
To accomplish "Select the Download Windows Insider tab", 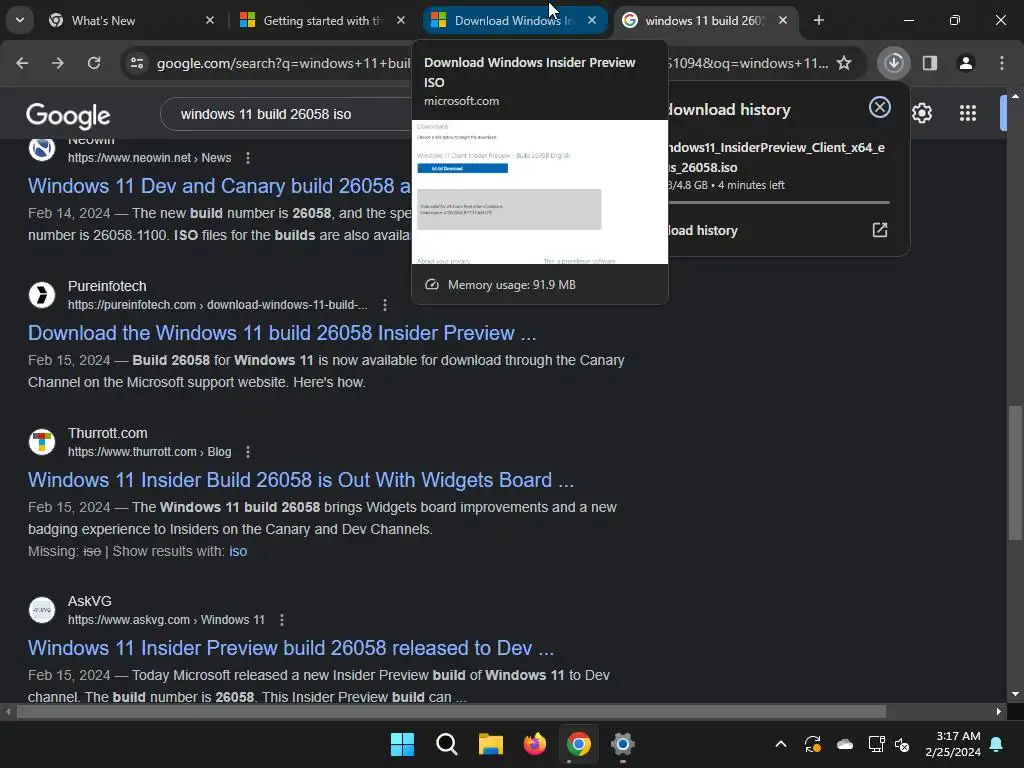I will (513, 21).
